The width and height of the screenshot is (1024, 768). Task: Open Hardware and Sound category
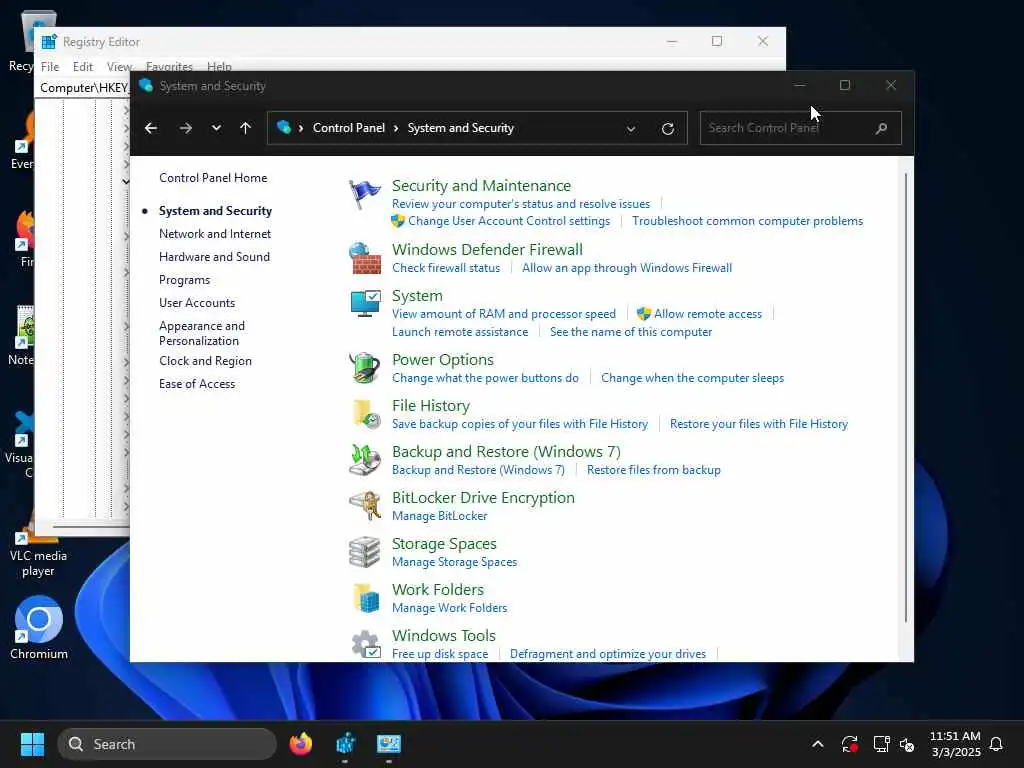pyautogui.click(x=214, y=257)
